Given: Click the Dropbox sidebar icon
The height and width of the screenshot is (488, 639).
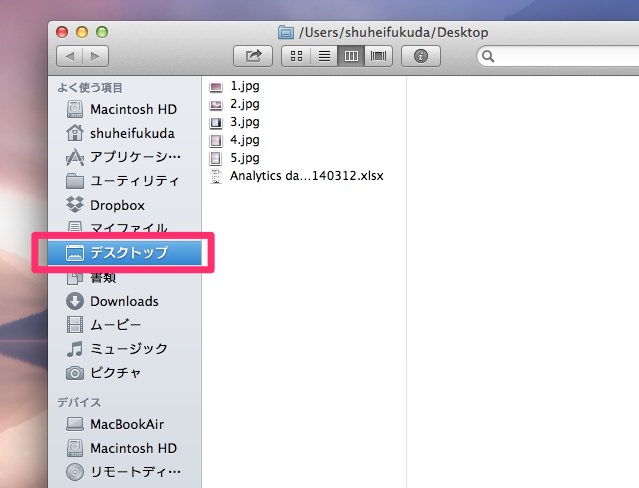Looking at the screenshot, I should (x=75, y=205).
